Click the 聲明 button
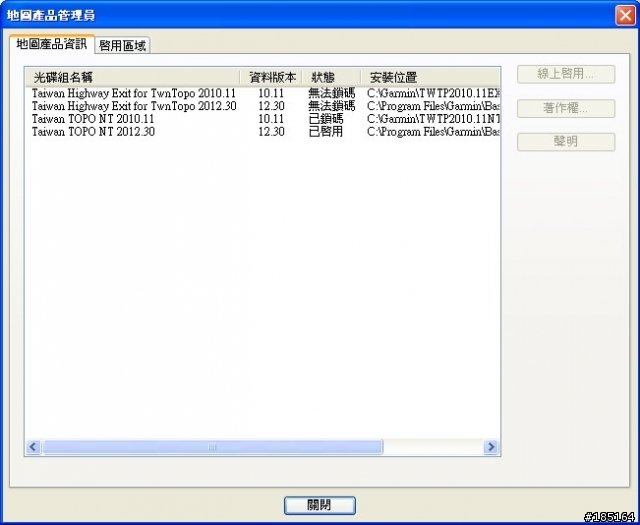Viewport: 640px width, 525px height. click(566, 142)
